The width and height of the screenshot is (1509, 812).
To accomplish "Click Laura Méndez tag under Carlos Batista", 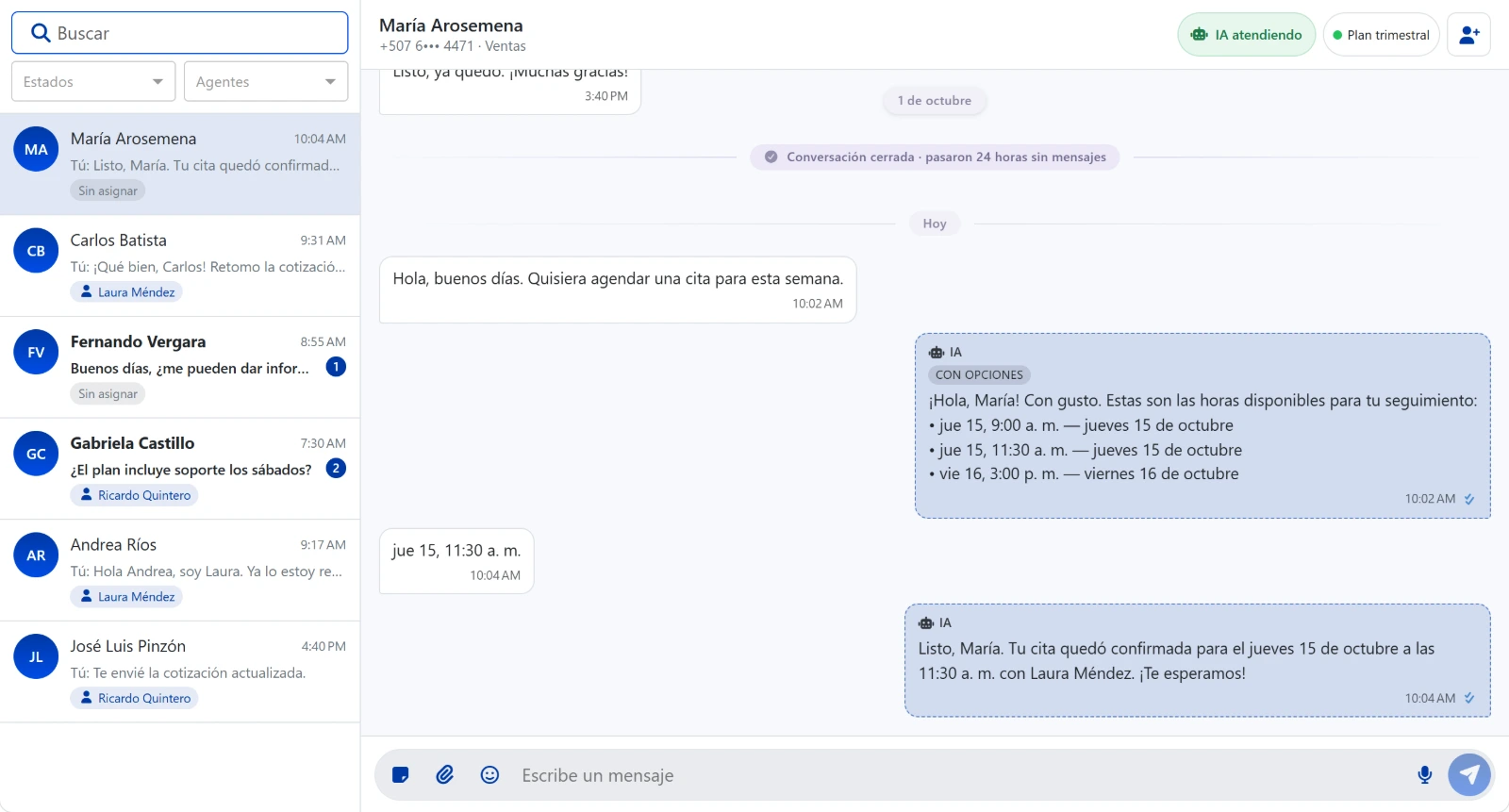I will (126, 292).
